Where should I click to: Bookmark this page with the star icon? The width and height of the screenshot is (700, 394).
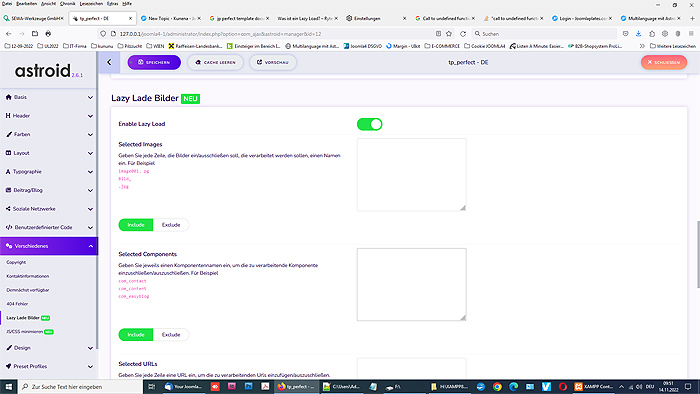pos(449,33)
